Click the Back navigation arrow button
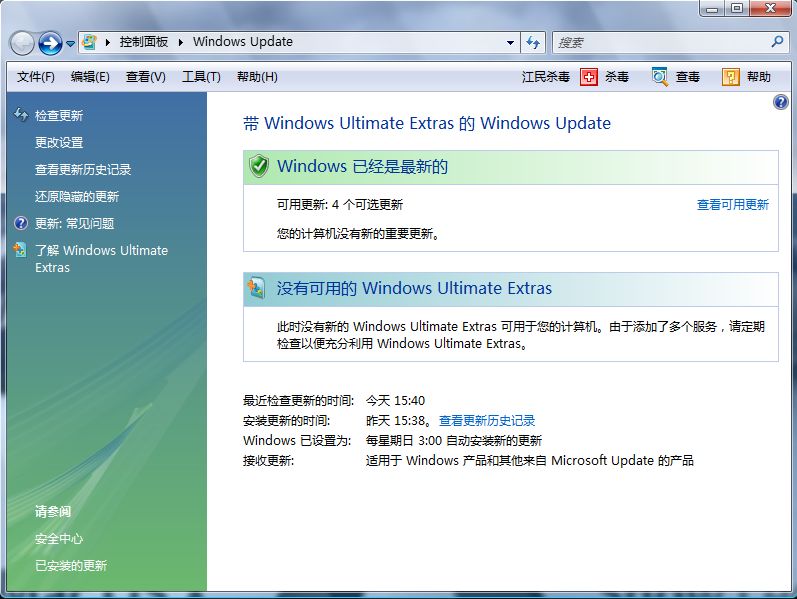The image size is (797, 599). click(22, 43)
